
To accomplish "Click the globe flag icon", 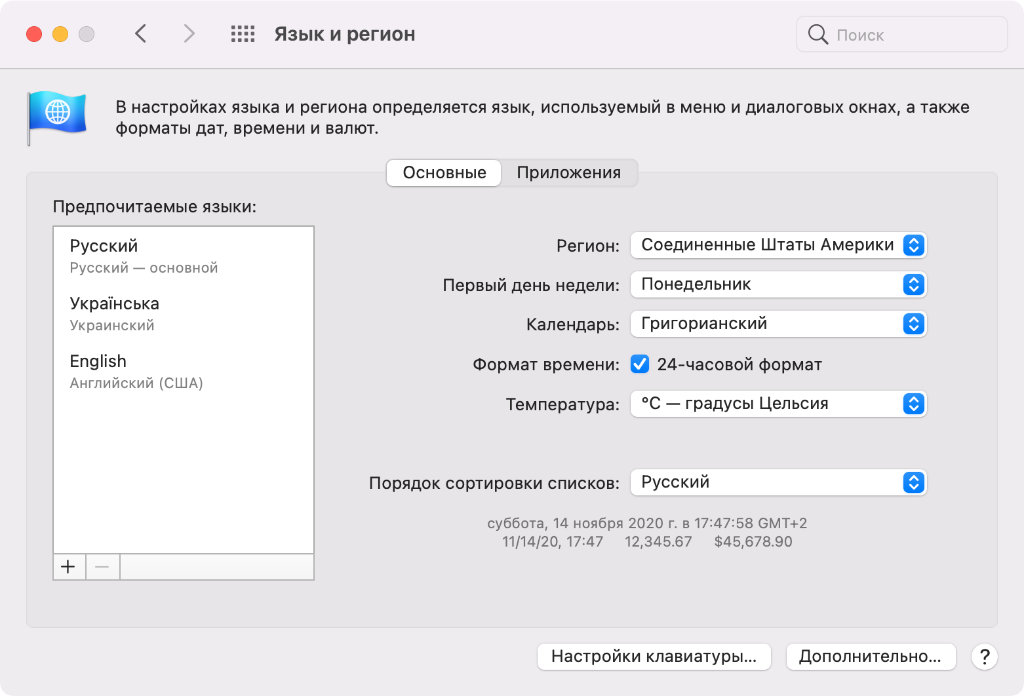I will tap(57, 116).
